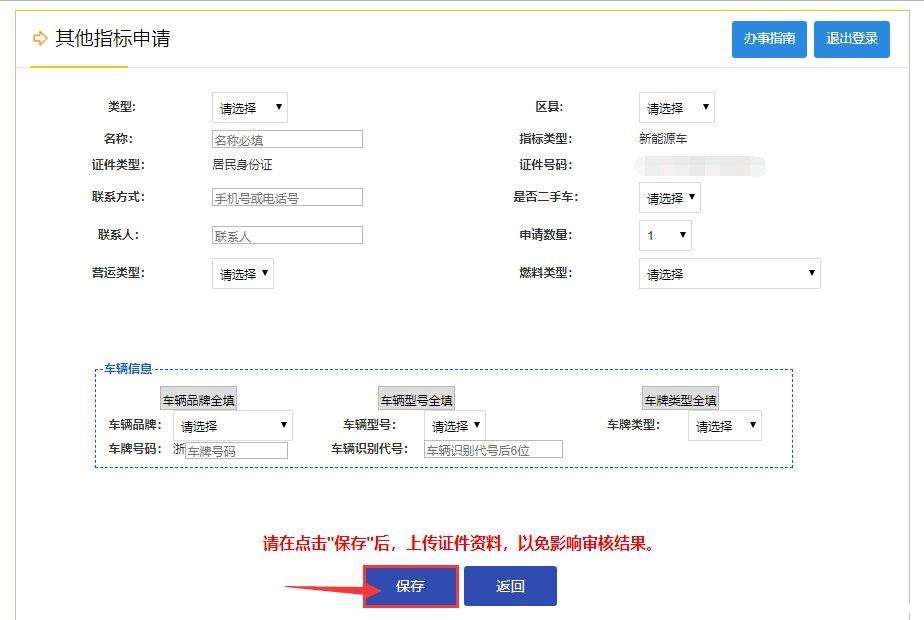Click the 其他指标申请 page title

113,38
